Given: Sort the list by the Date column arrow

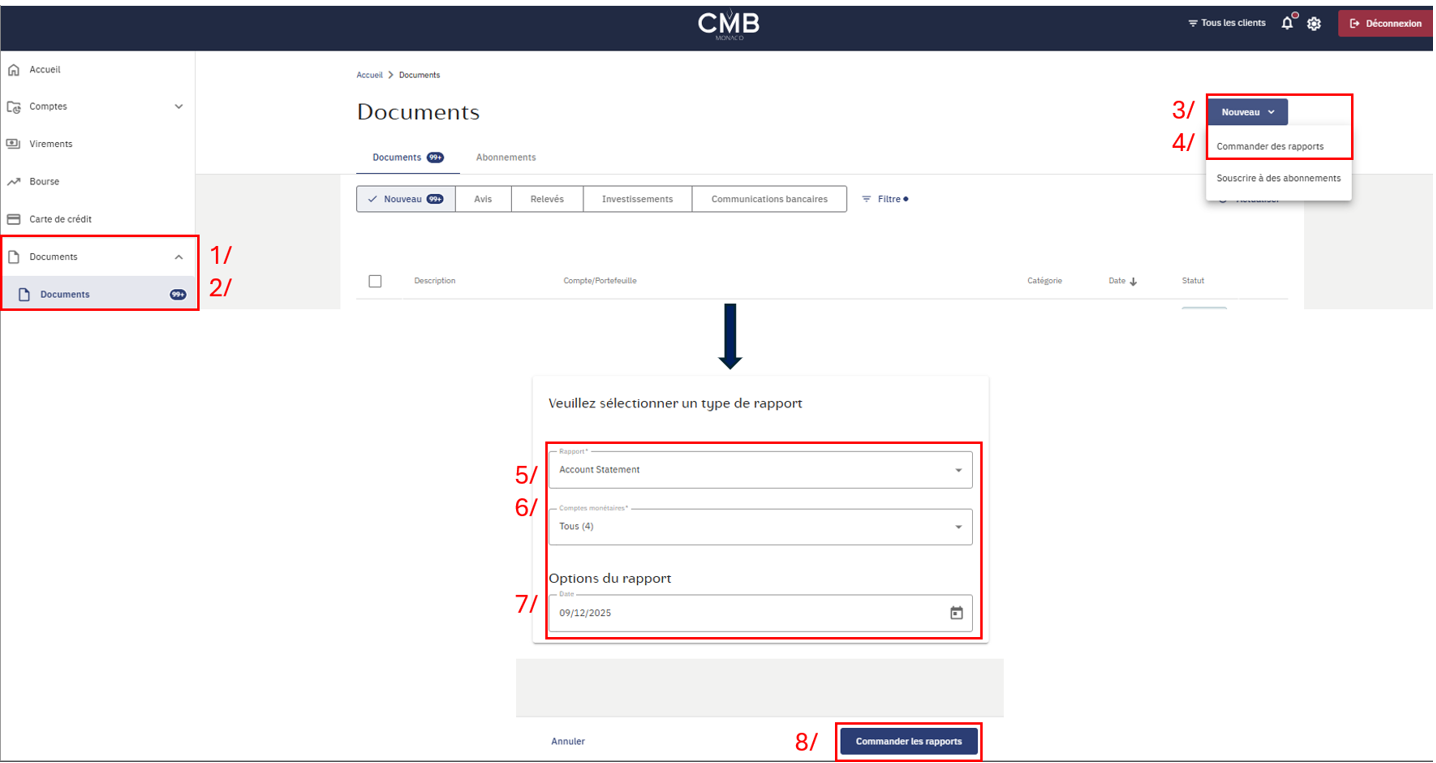Looking at the screenshot, I should (1133, 282).
